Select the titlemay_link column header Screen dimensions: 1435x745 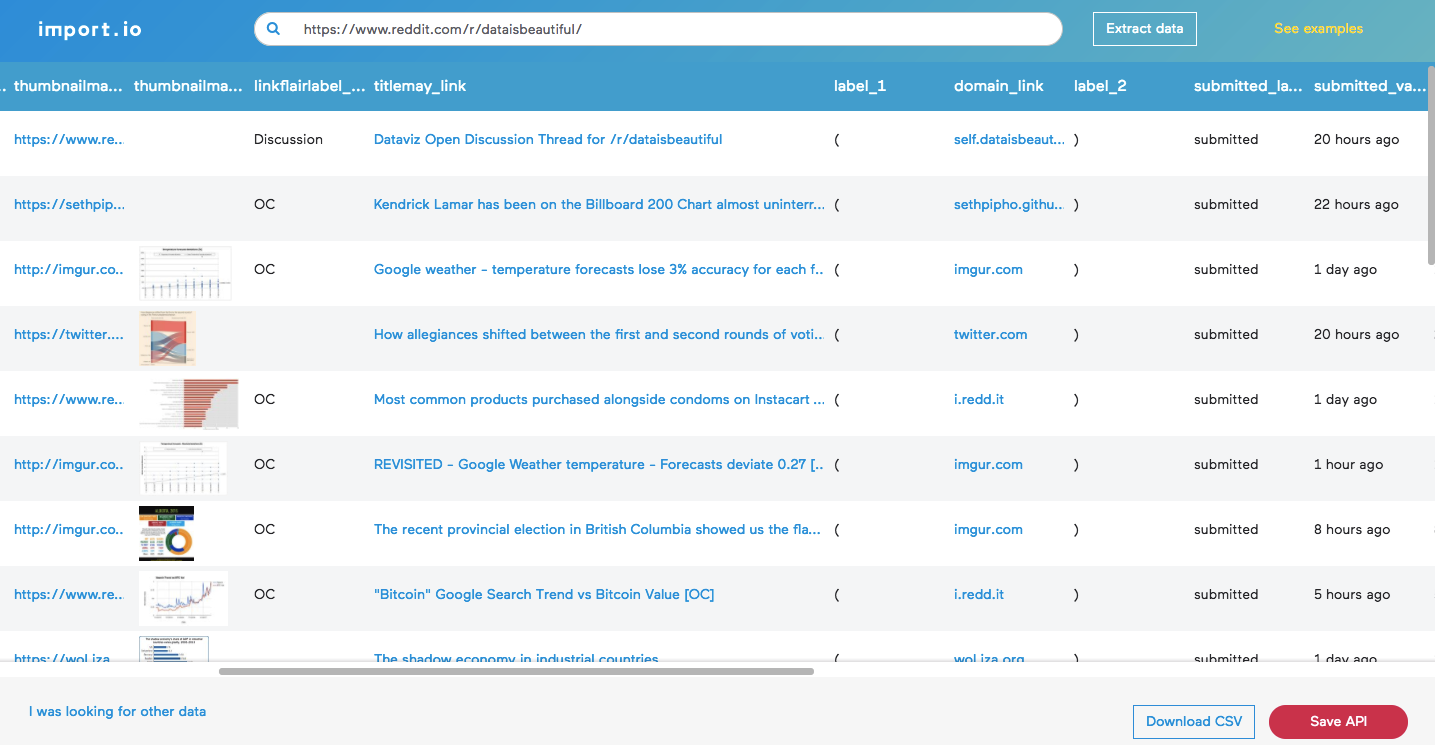pyautogui.click(x=420, y=86)
